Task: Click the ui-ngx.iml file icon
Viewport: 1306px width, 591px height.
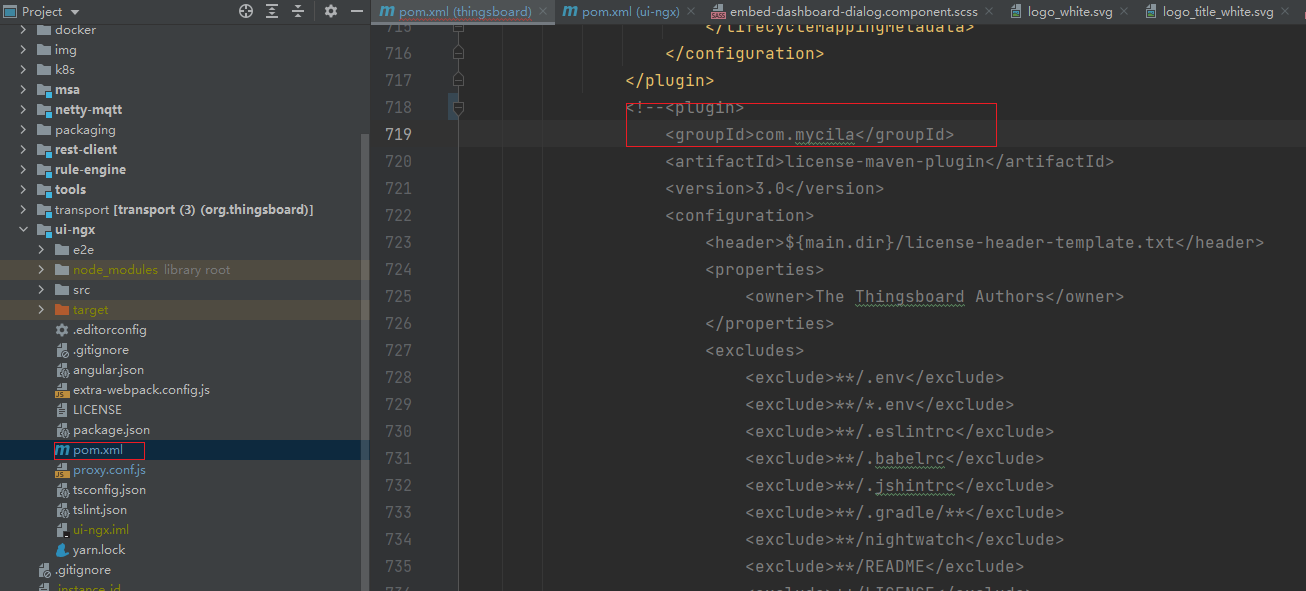Action: pos(62,530)
